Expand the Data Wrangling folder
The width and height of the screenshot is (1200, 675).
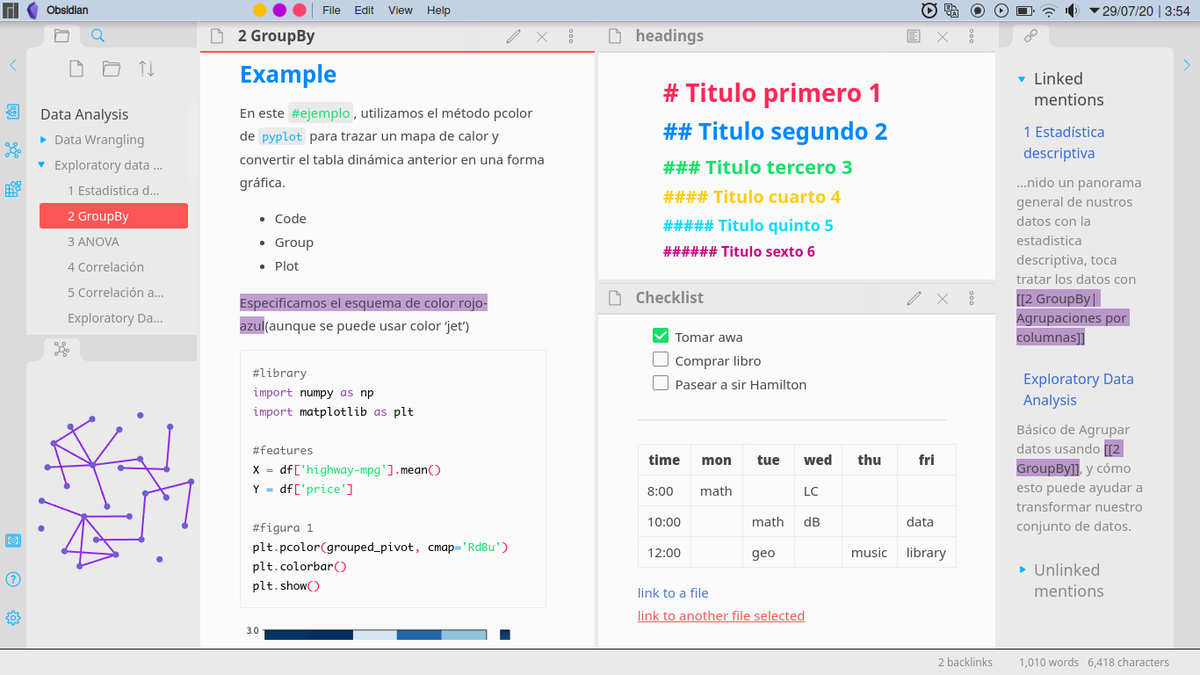point(44,140)
